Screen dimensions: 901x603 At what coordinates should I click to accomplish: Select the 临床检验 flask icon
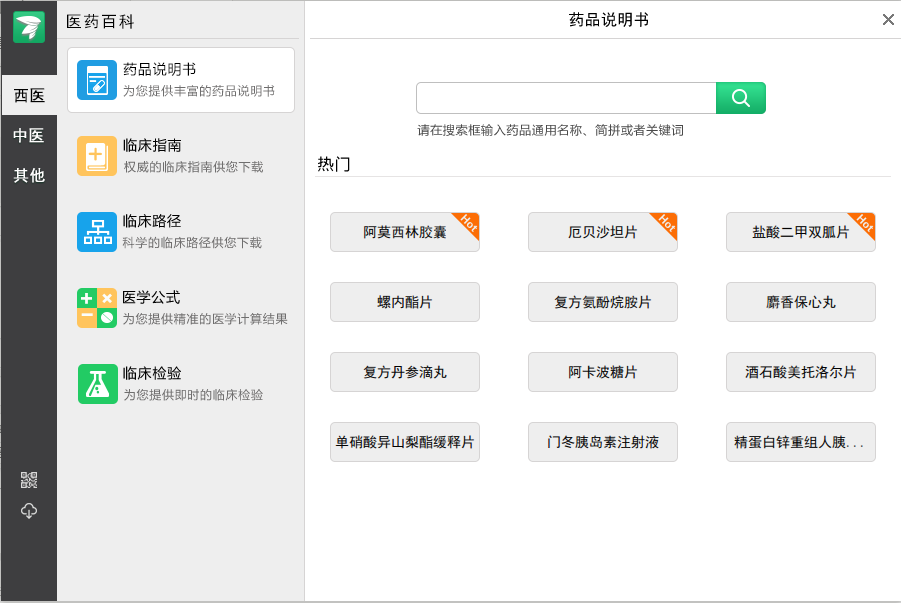pos(95,381)
